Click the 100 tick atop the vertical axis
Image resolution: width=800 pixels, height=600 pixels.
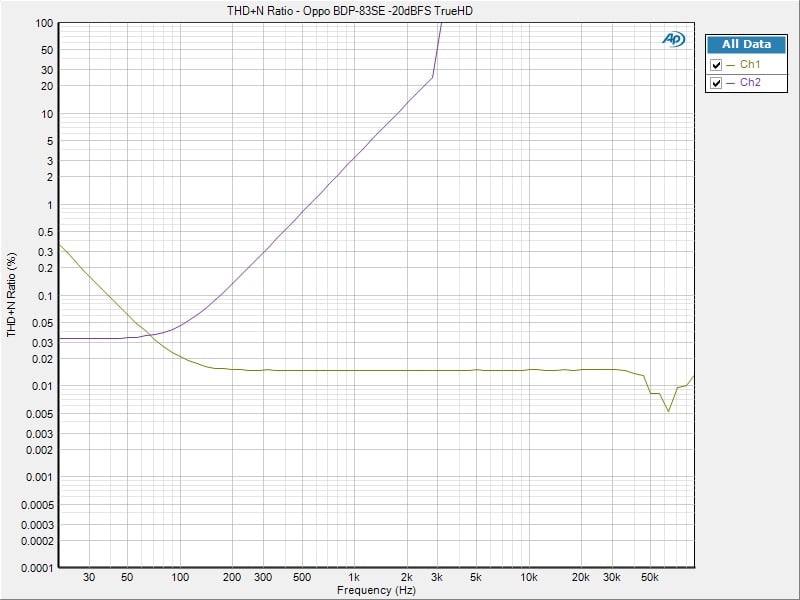tap(43, 23)
